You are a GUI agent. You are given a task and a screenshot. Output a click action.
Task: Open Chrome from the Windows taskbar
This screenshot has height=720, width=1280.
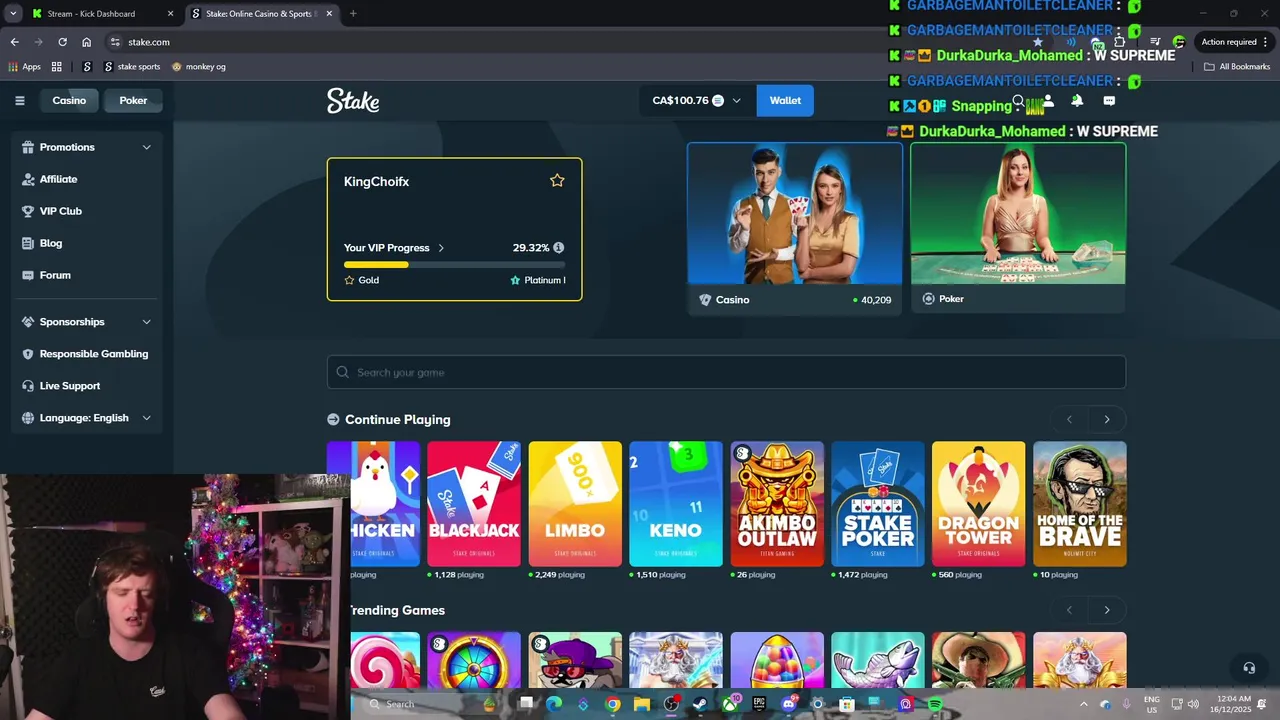[613, 704]
